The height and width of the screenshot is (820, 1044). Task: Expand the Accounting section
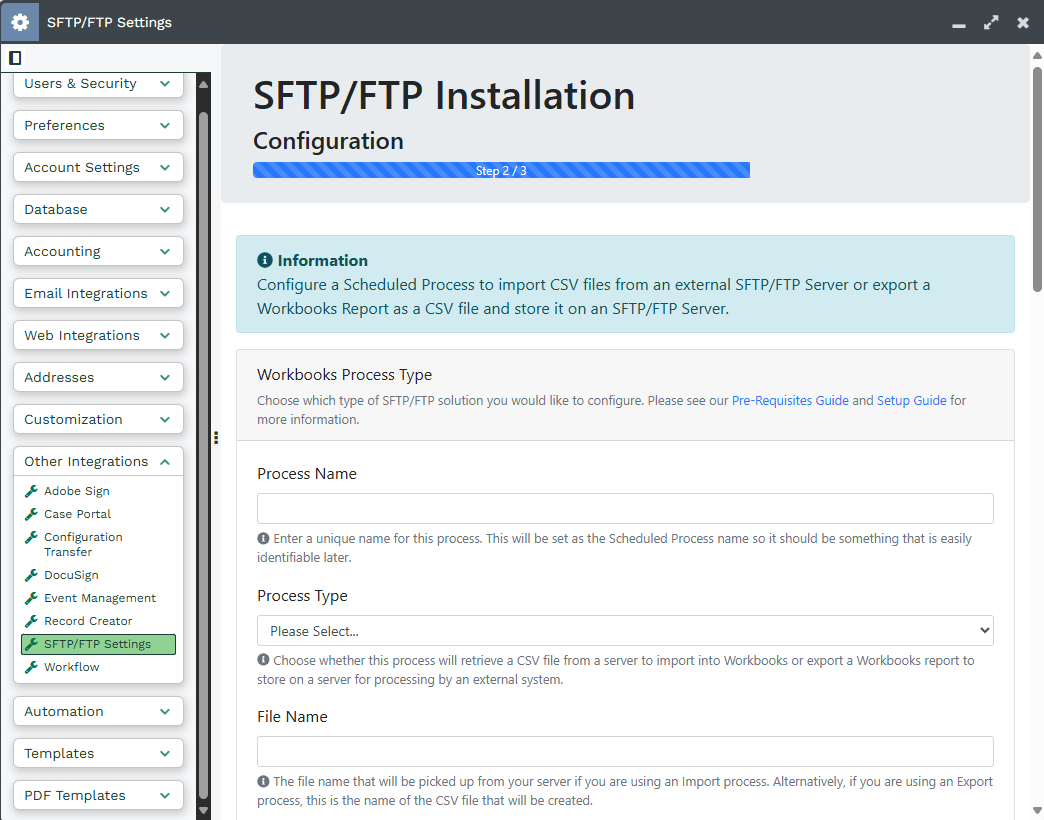(x=98, y=251)
